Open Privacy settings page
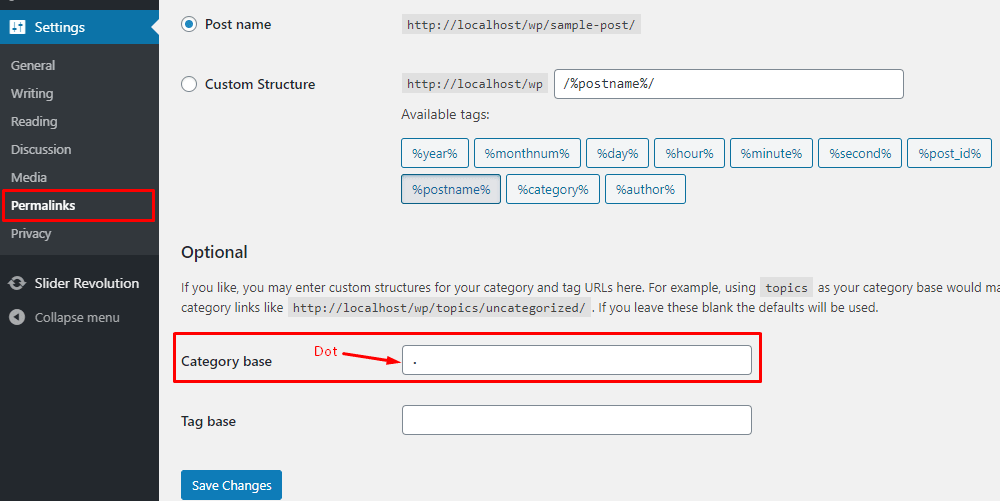1000x501 pixels. coord(31,234)
